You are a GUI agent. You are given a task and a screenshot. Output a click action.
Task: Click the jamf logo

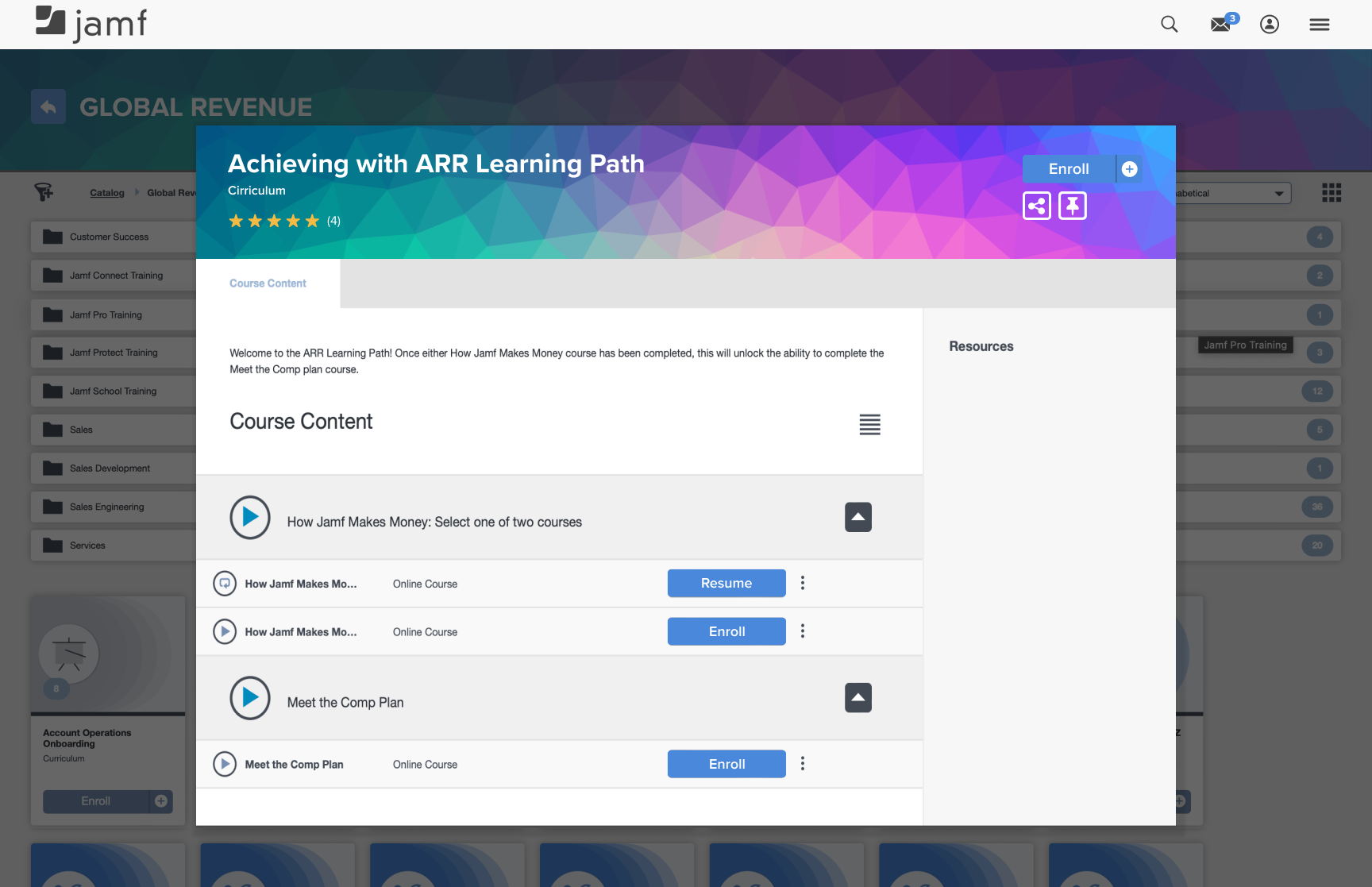(x=91, y=24)
